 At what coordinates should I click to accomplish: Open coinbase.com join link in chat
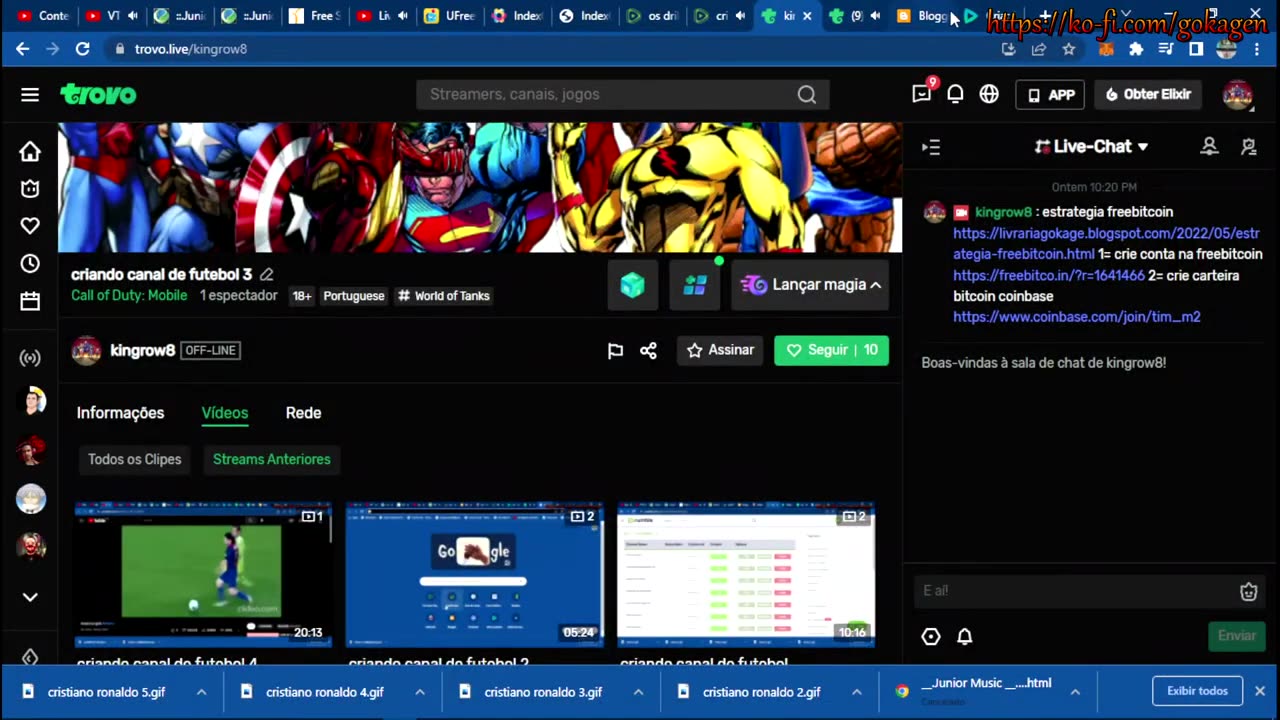1076,316
